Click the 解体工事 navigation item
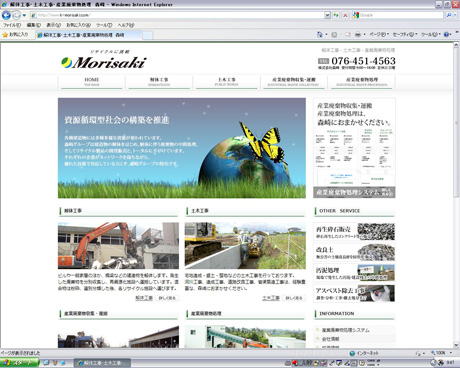Viewport: 460px width, 368px height. point(159,82)
